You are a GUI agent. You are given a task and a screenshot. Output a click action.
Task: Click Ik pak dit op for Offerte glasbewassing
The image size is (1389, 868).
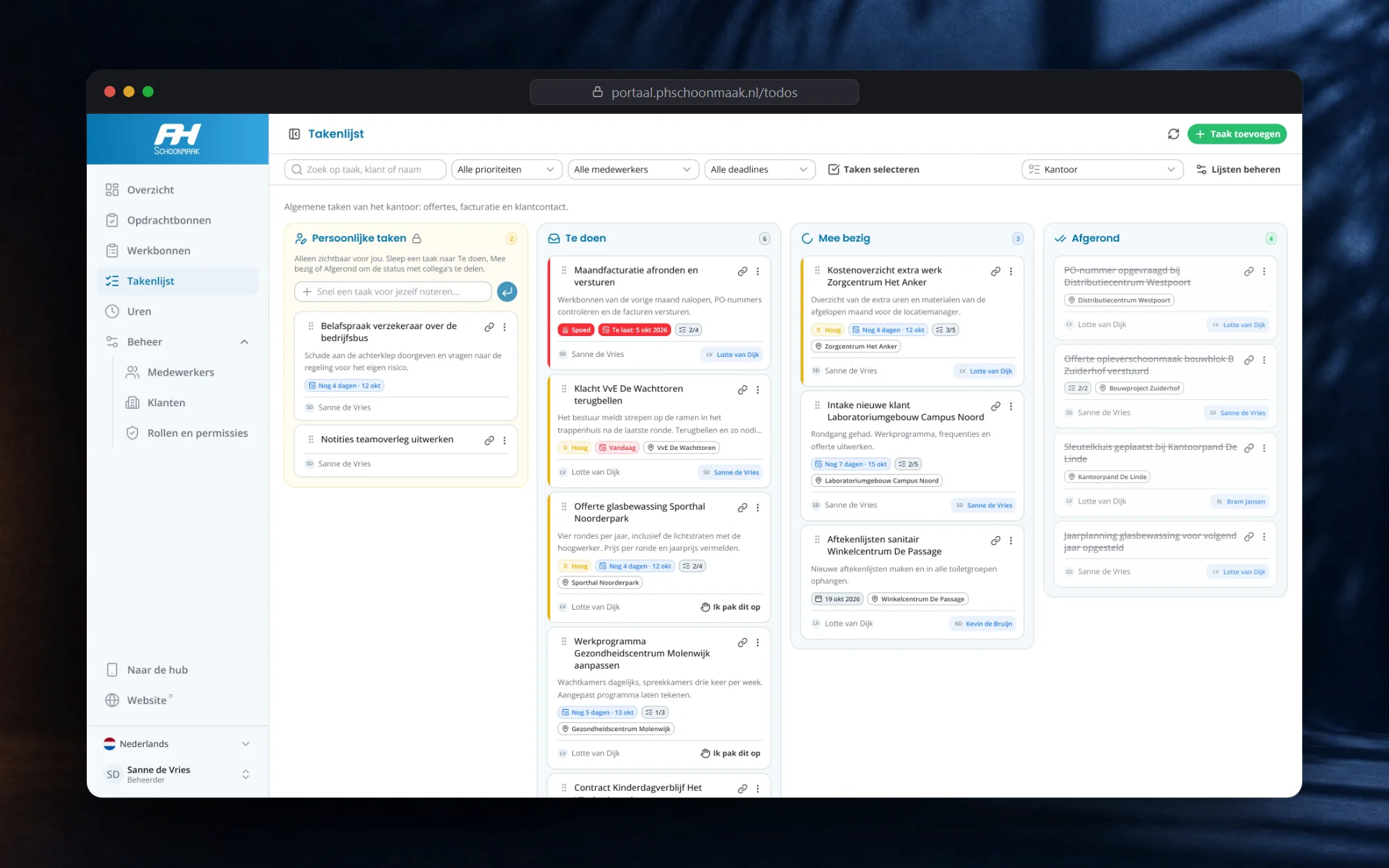click(x=731, y=607)
